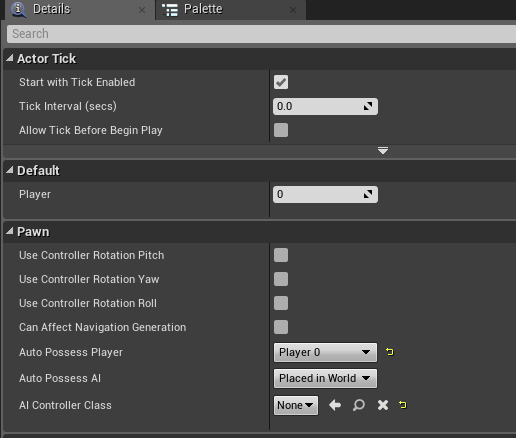
Task: Open the Auto Possess AI dropdown
Action: tap(325, 378)
